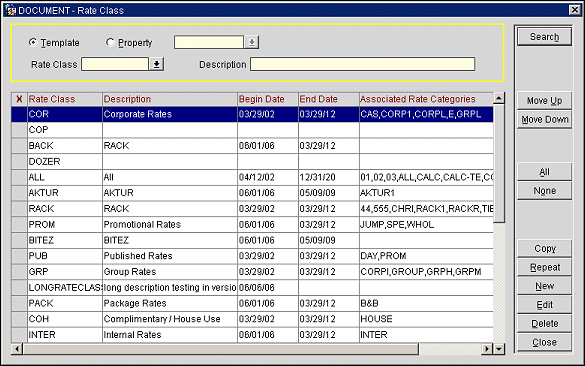The height and width of the screenshot is (366, 585).
Task: Click the Repeat button
Action: 544,267
